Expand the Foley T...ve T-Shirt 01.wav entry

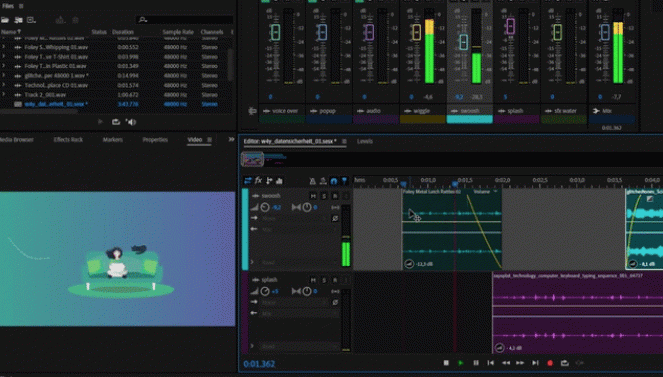(4, 57)
